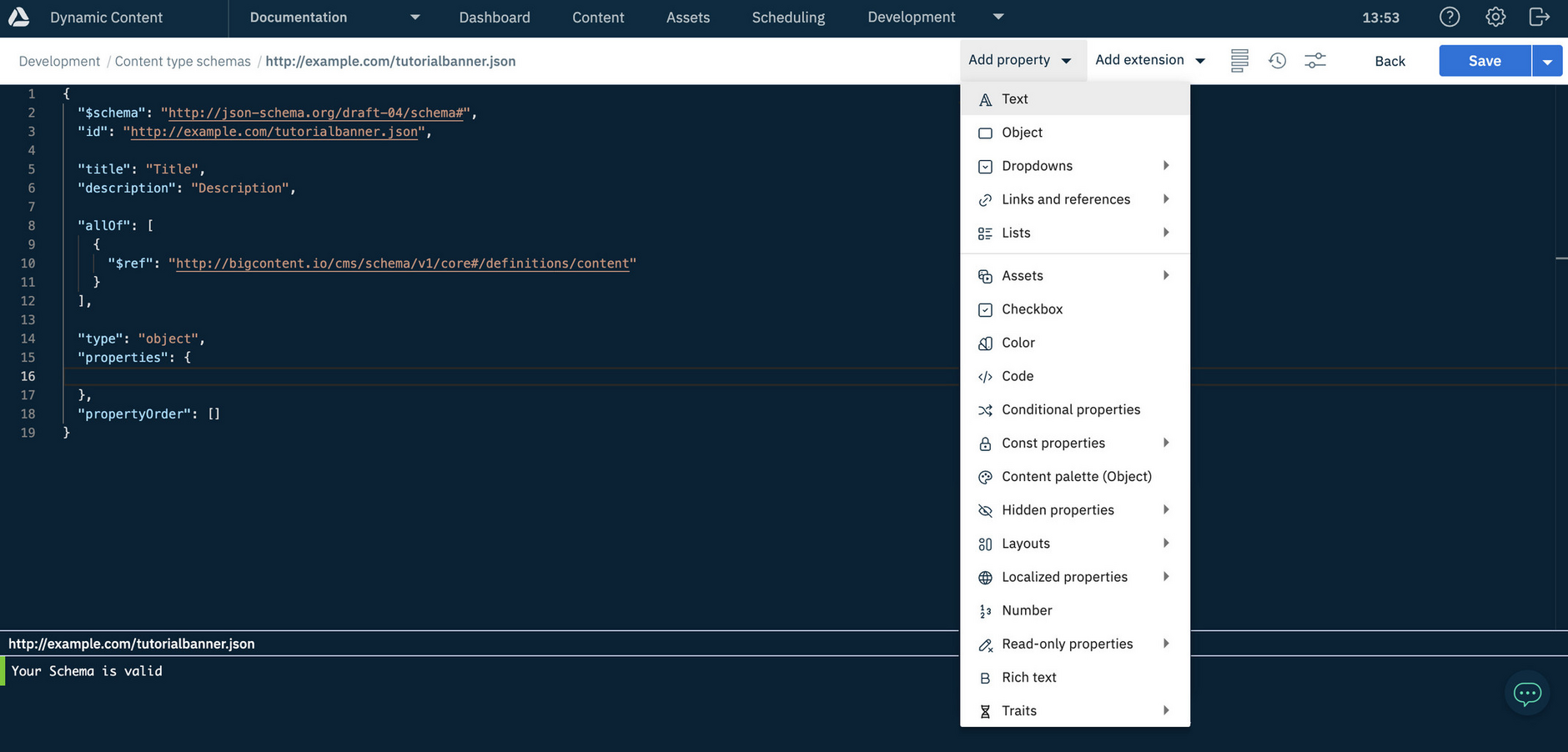Screen dimensions: 1568x752
Task: Save the schema with Save button
Action: point(1485,61)
